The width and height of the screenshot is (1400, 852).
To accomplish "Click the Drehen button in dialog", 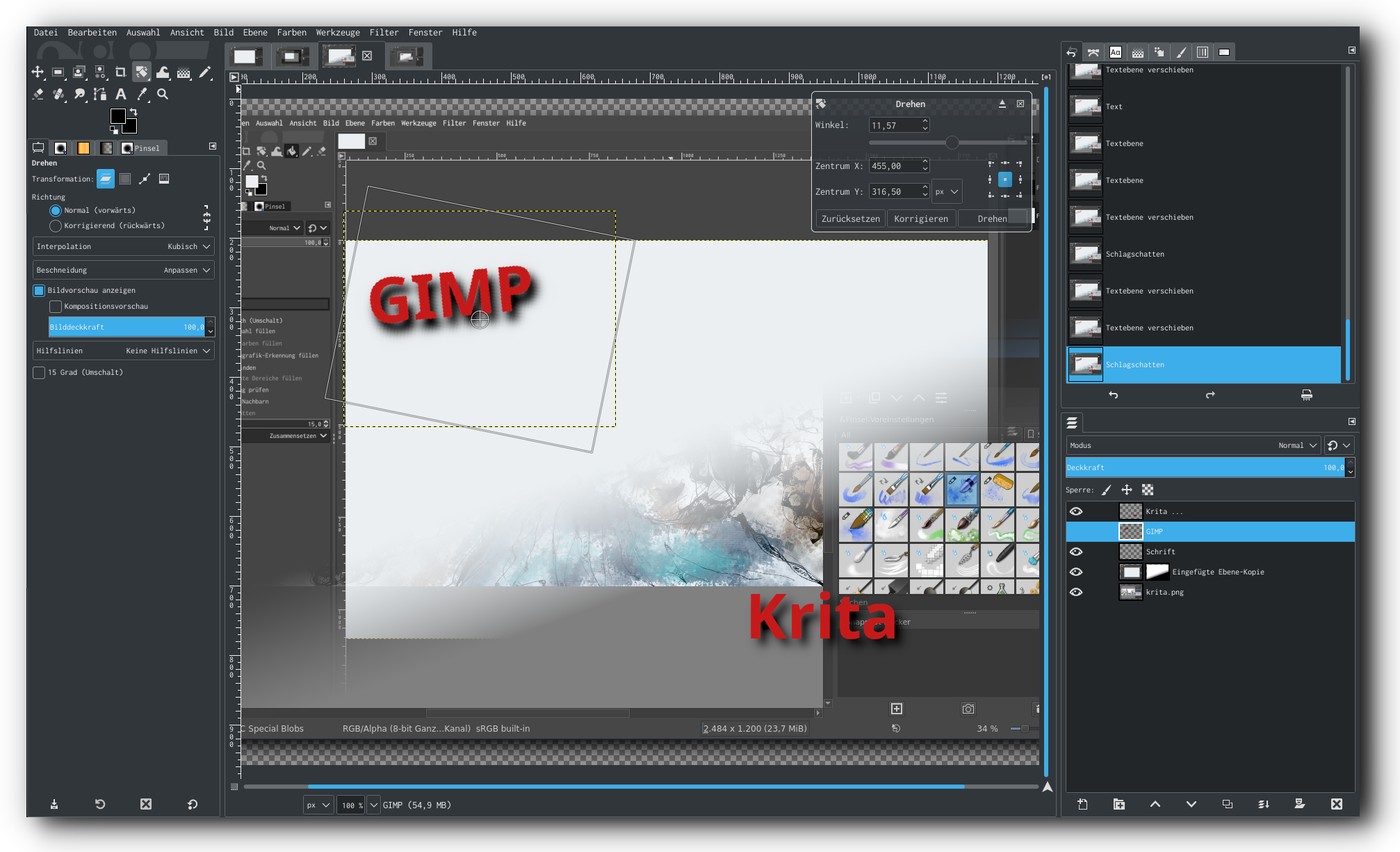I will 993,218.
